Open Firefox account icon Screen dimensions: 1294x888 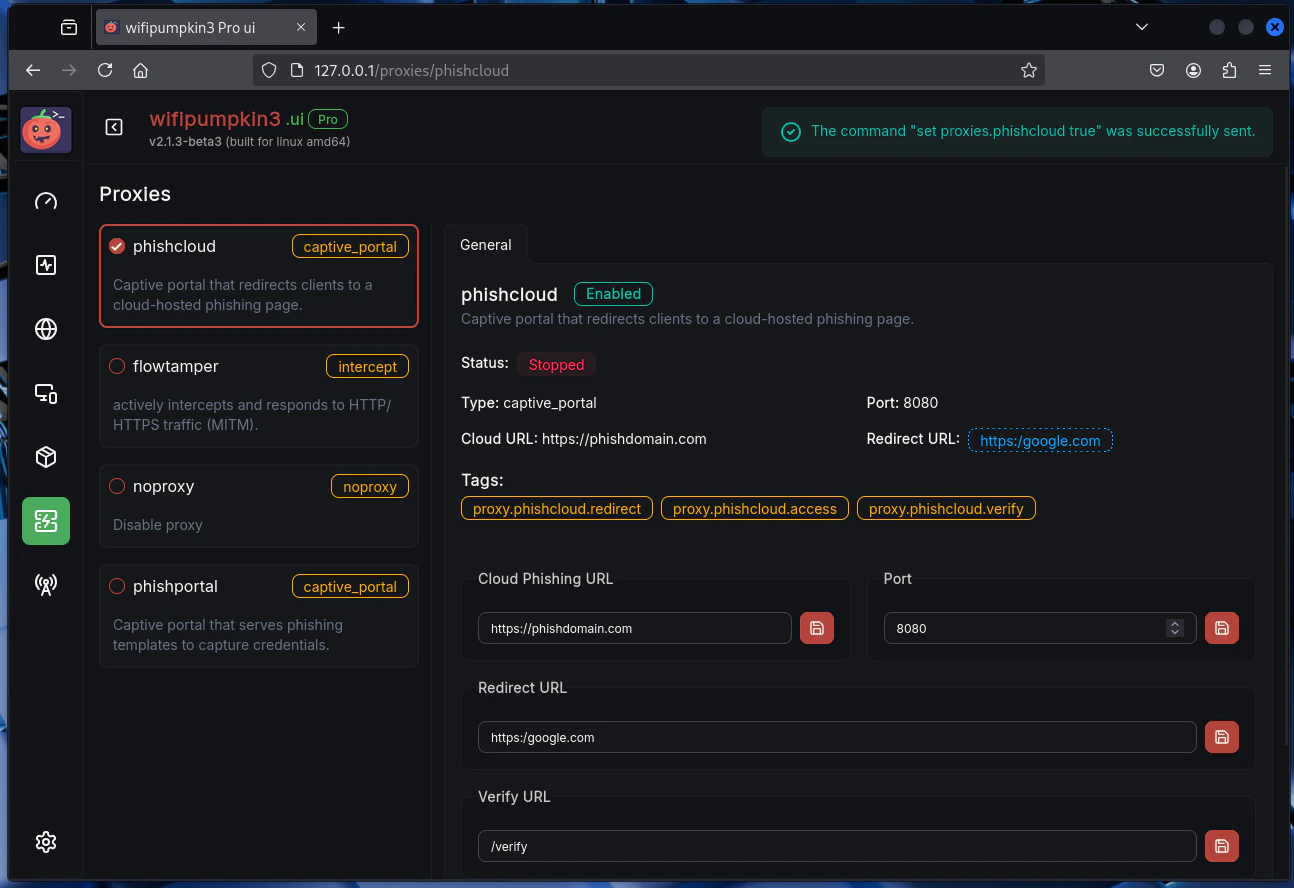[x=1193, y=70]
